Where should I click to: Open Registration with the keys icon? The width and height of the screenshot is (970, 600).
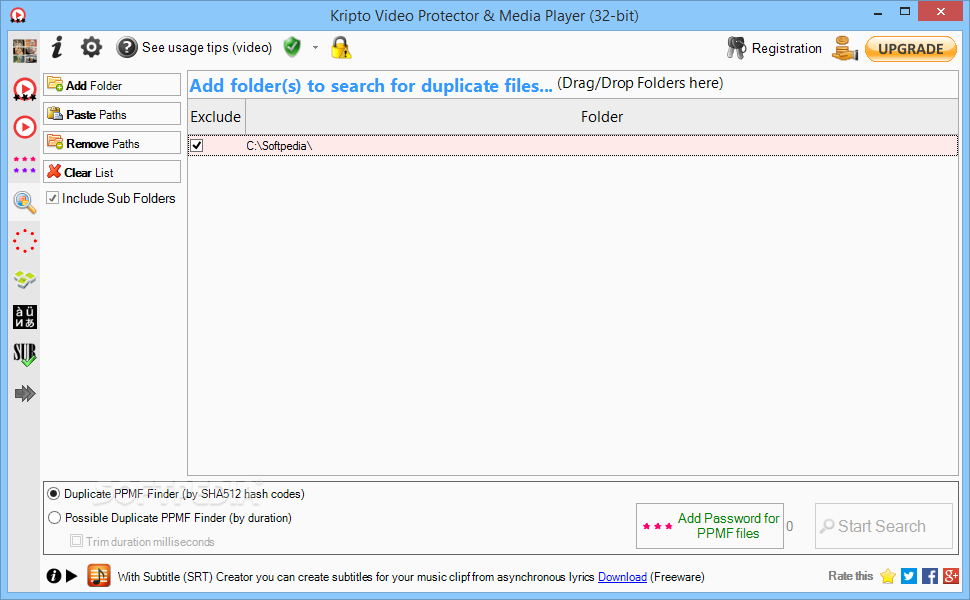(x=774, y=48)
